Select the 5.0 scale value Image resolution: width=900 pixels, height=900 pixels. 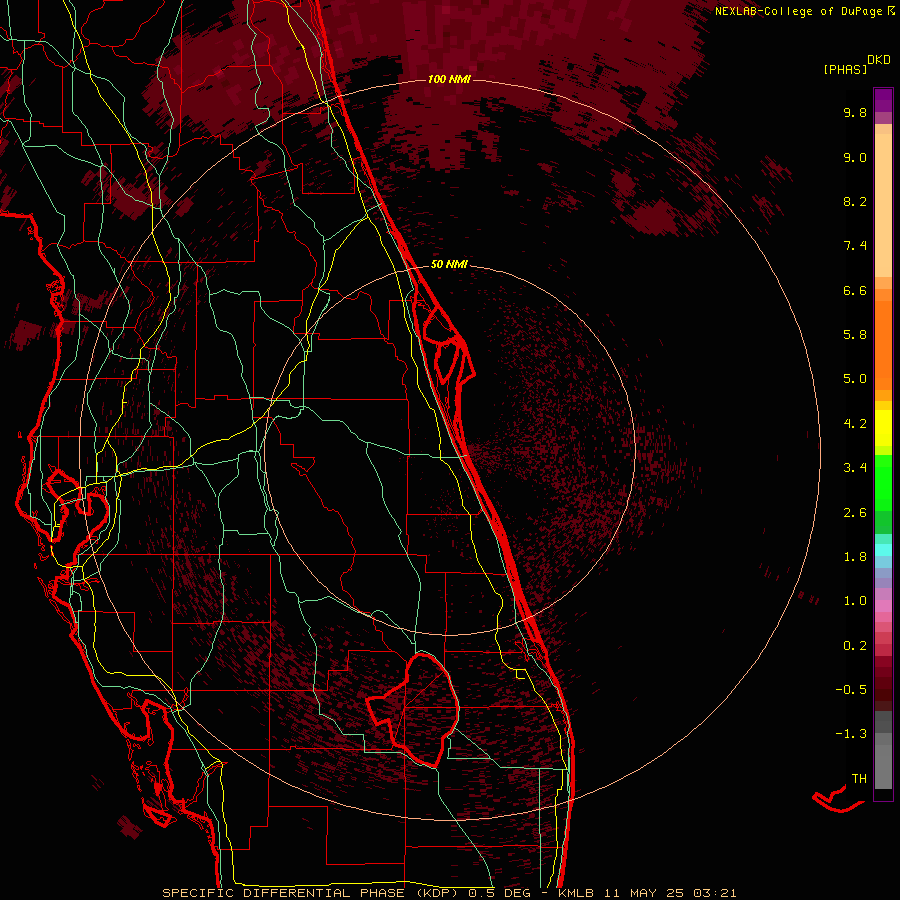[855, 379]
